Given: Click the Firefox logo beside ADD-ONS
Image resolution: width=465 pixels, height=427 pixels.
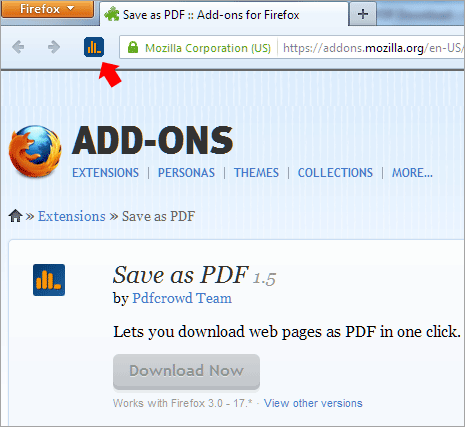Looking at the screenshot, I should coord(35,151).
